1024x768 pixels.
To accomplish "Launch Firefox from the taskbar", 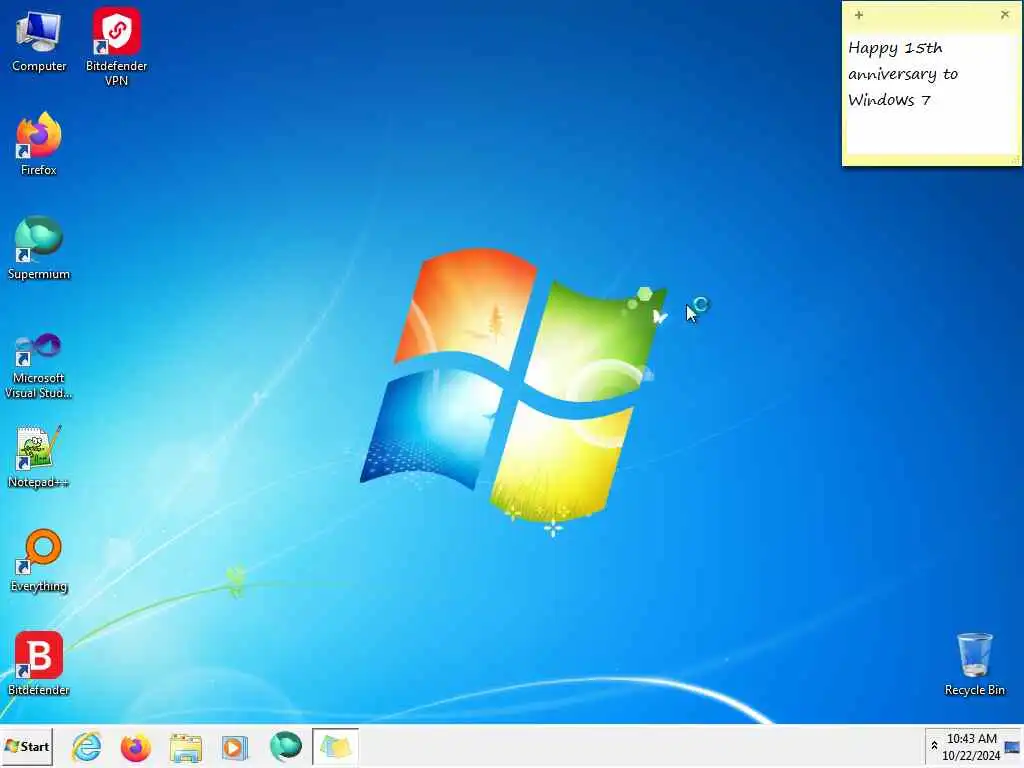I will tap(135, 746).
